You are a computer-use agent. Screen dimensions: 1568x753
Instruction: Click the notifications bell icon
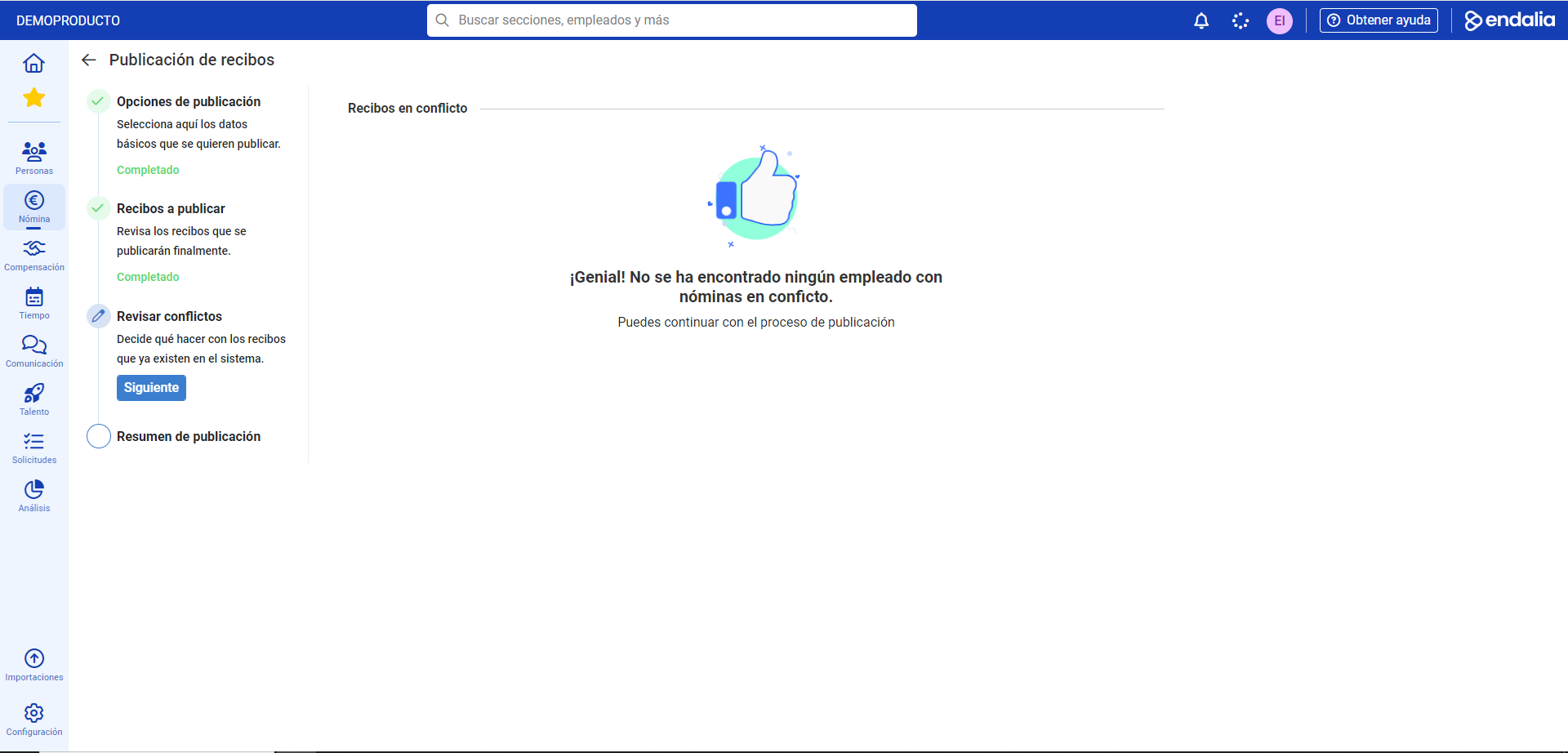pyautogui.click(x=1201, y=20)
